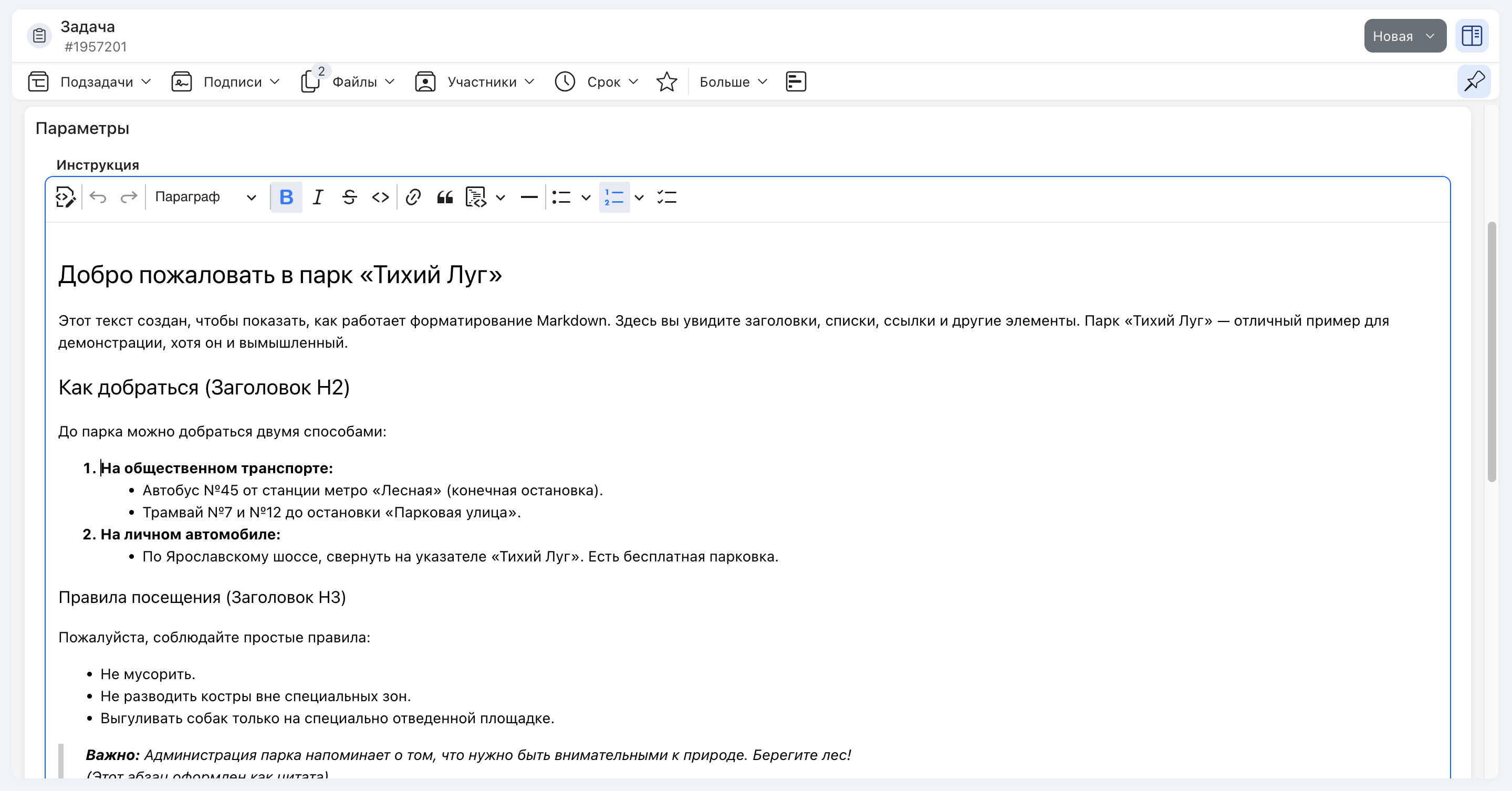Screen dimensions: 1512x791
Task: Open the Срок deadline menu
Action: [x=597, y=81]
